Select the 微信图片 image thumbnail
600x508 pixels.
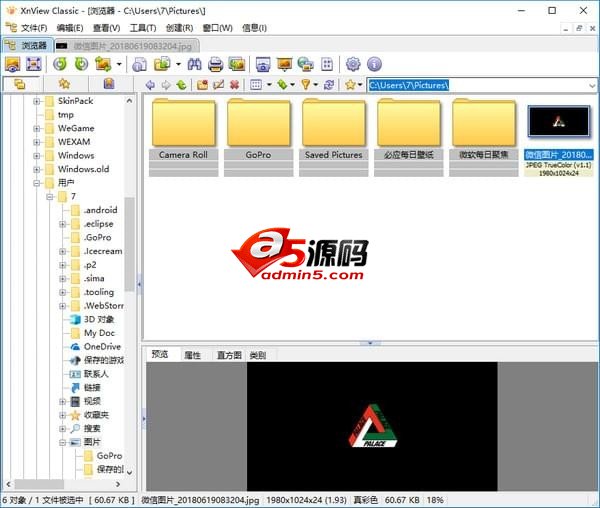tap(559, 140)
